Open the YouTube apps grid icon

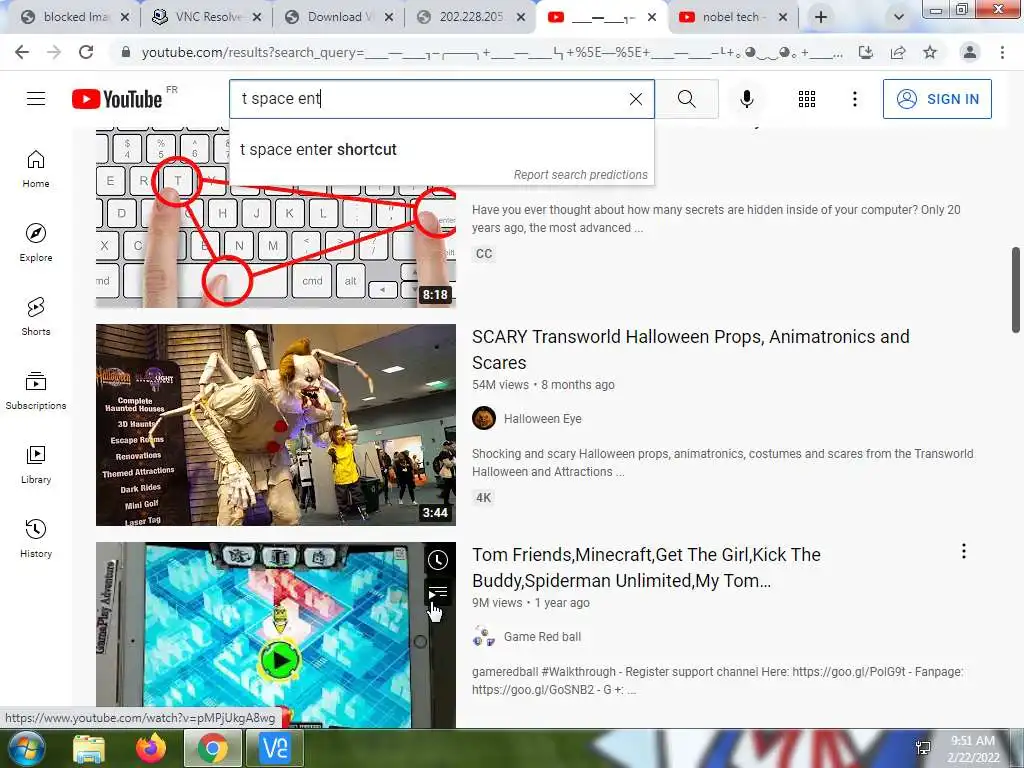(807, 99)
